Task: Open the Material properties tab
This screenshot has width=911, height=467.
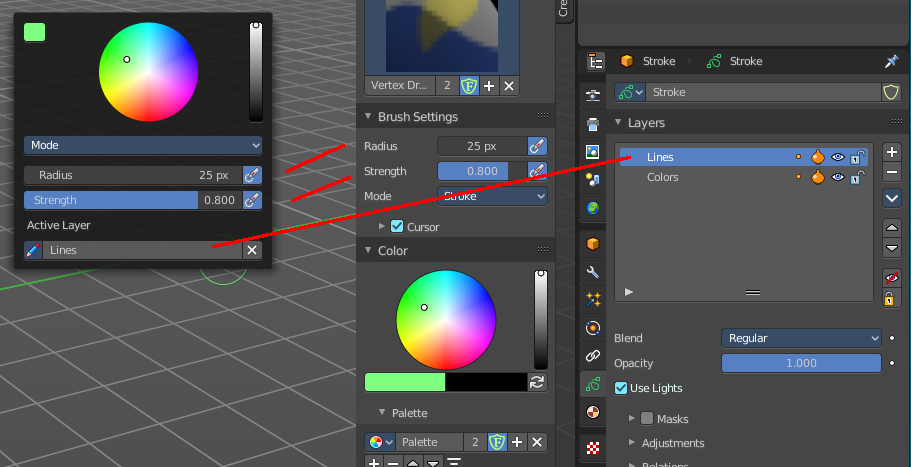Action: pos(593,412)
